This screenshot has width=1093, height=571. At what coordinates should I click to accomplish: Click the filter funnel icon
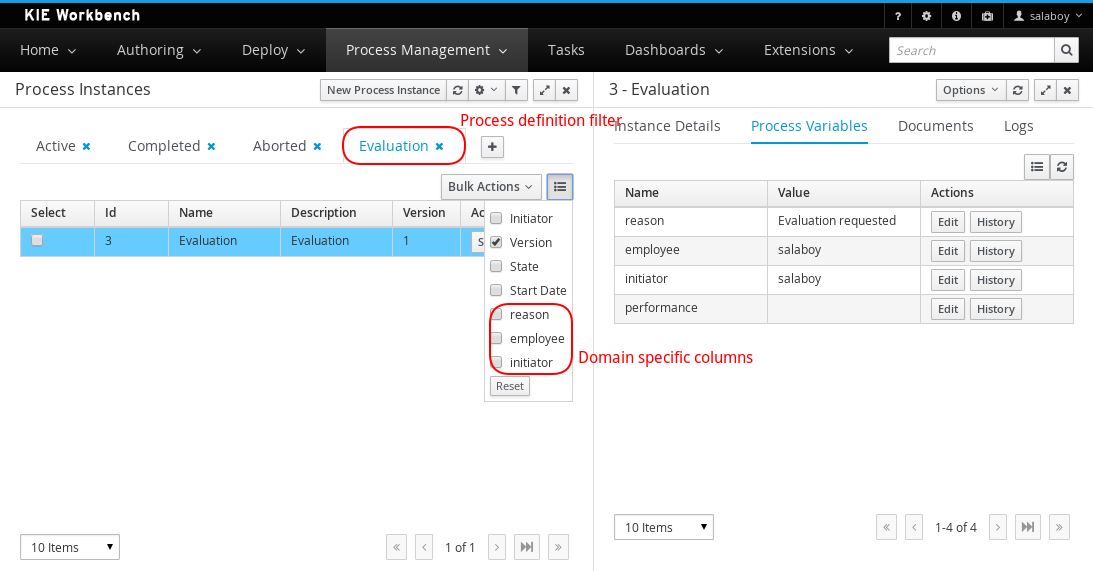(x=516, y=90)
